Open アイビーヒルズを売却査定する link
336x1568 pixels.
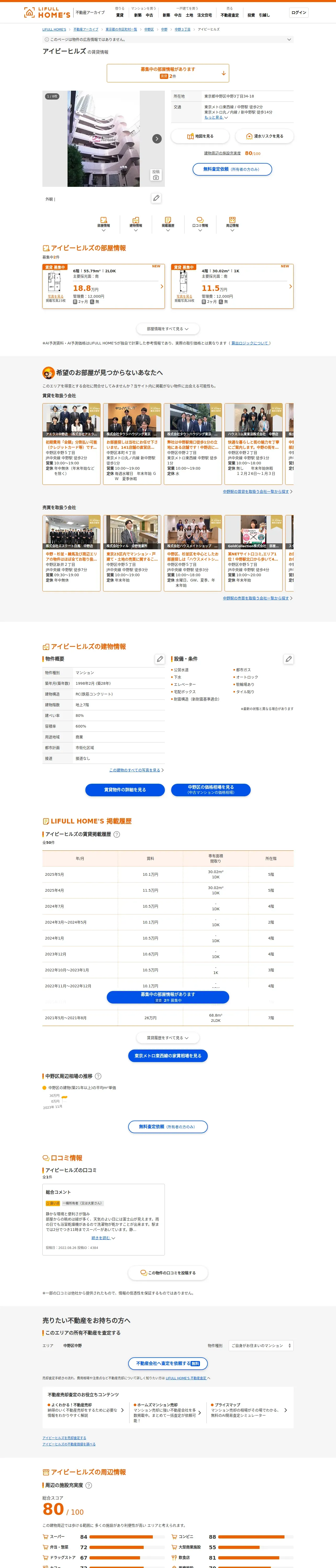(x=64, y=1438)
